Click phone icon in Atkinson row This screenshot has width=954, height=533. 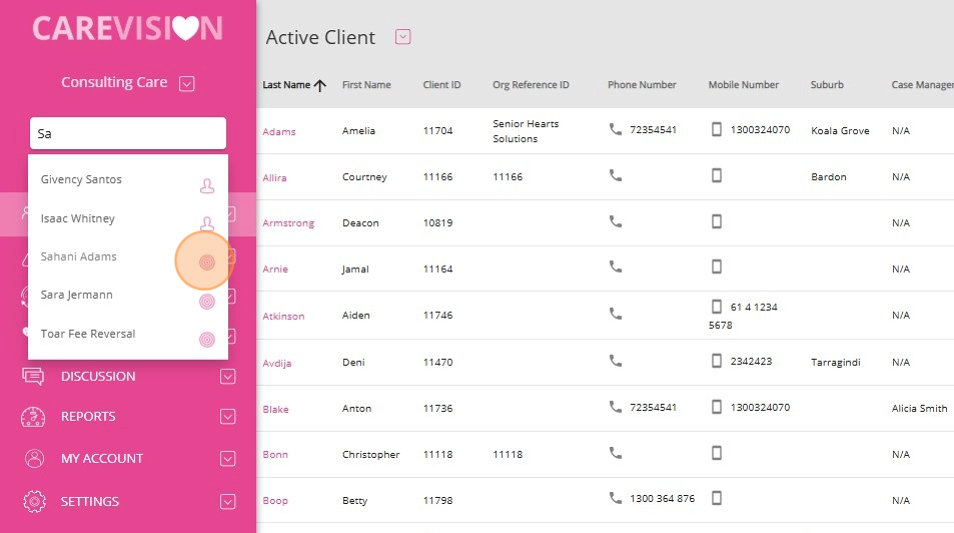616,313
